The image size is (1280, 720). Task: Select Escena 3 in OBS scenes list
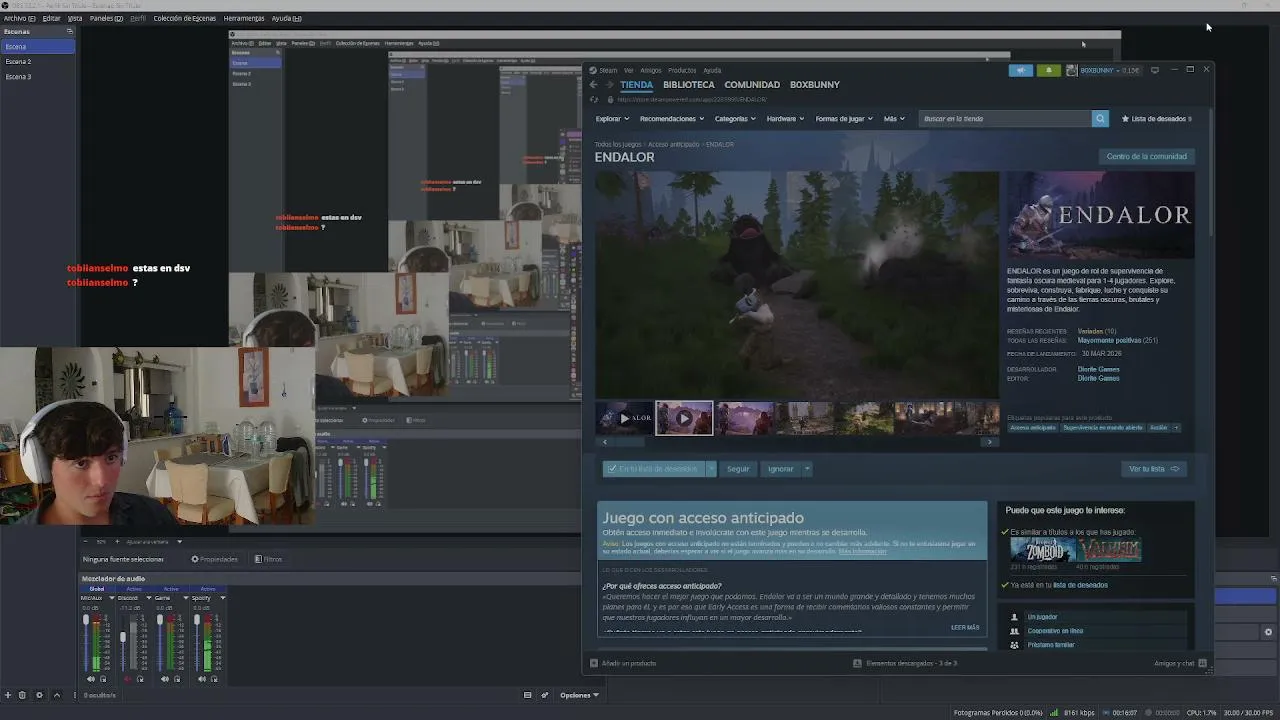point(38,77)
